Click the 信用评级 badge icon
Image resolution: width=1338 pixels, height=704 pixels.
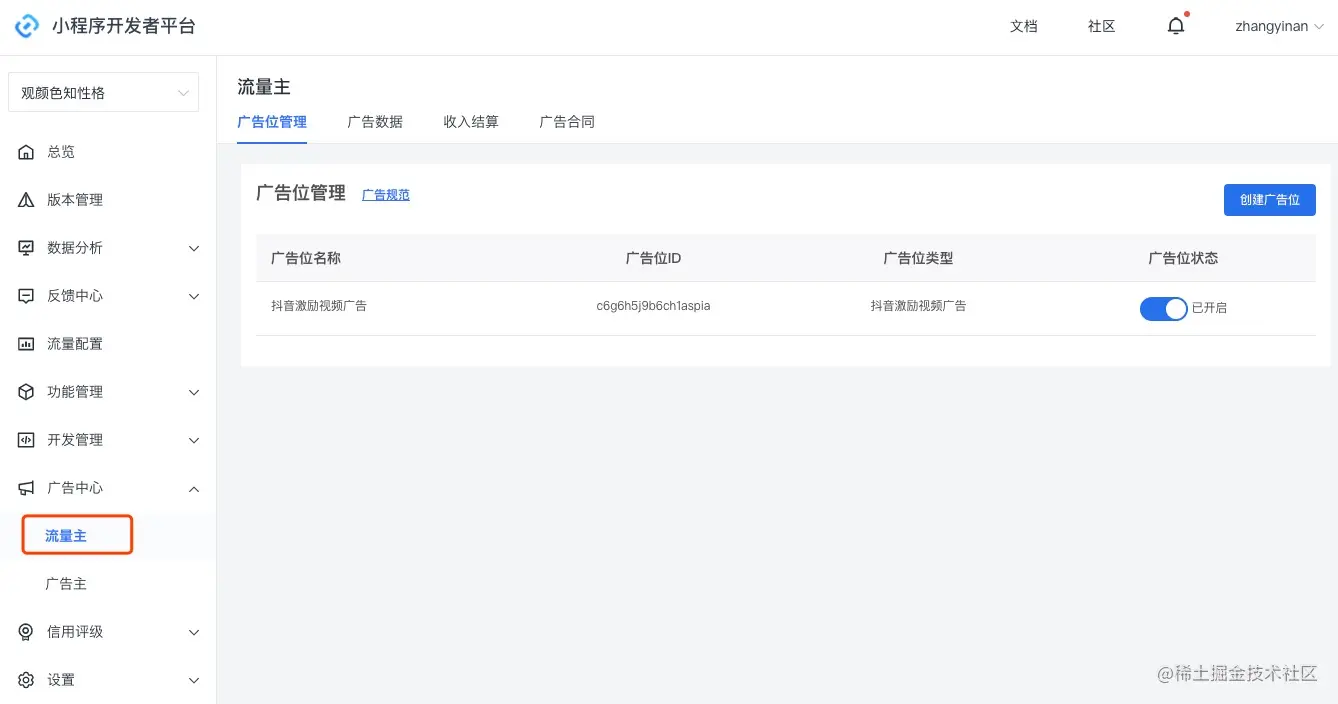point(27,632)
